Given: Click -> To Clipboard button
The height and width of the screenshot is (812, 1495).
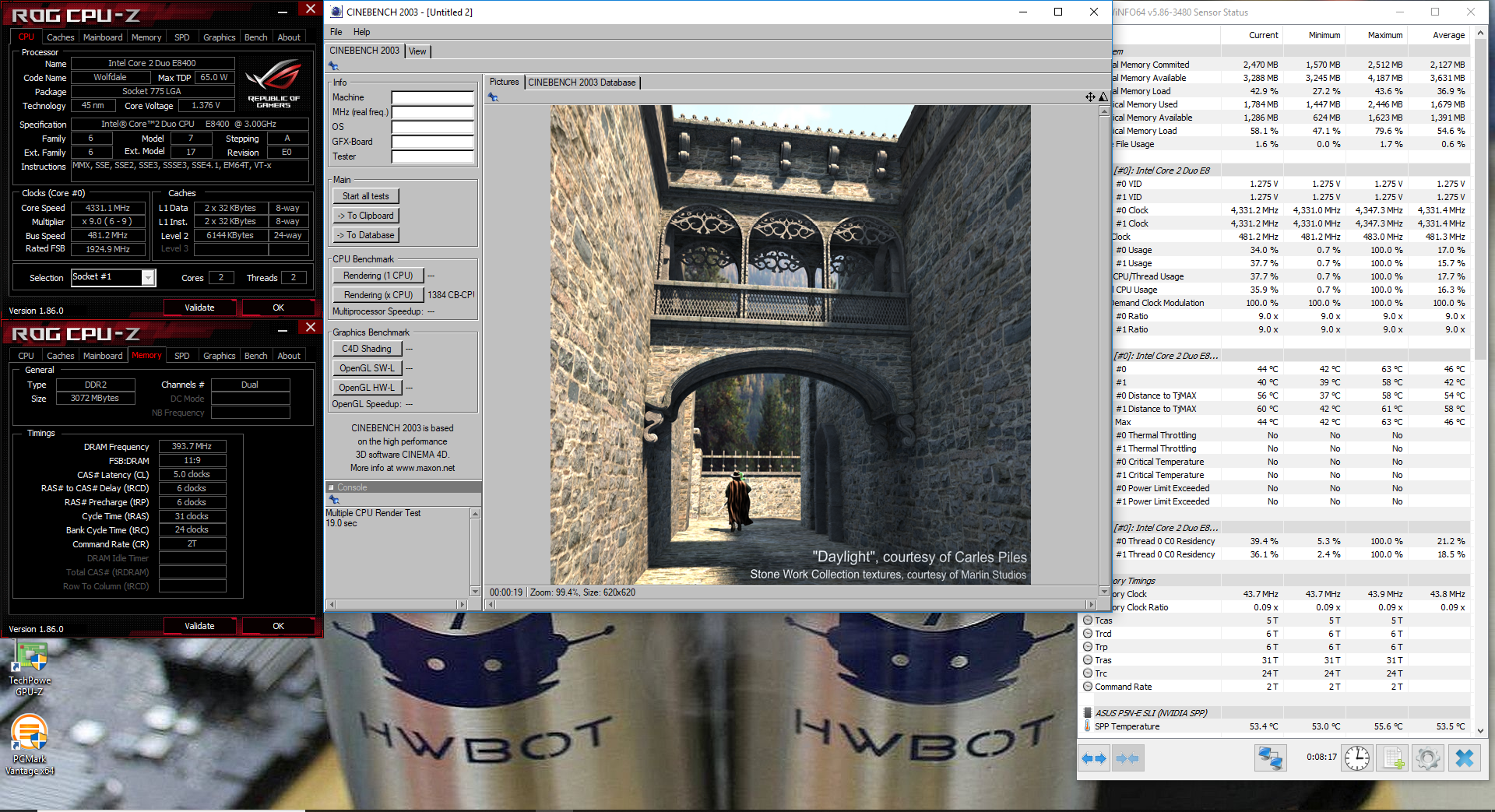Looking at the screenshot, I should (365, 216).
